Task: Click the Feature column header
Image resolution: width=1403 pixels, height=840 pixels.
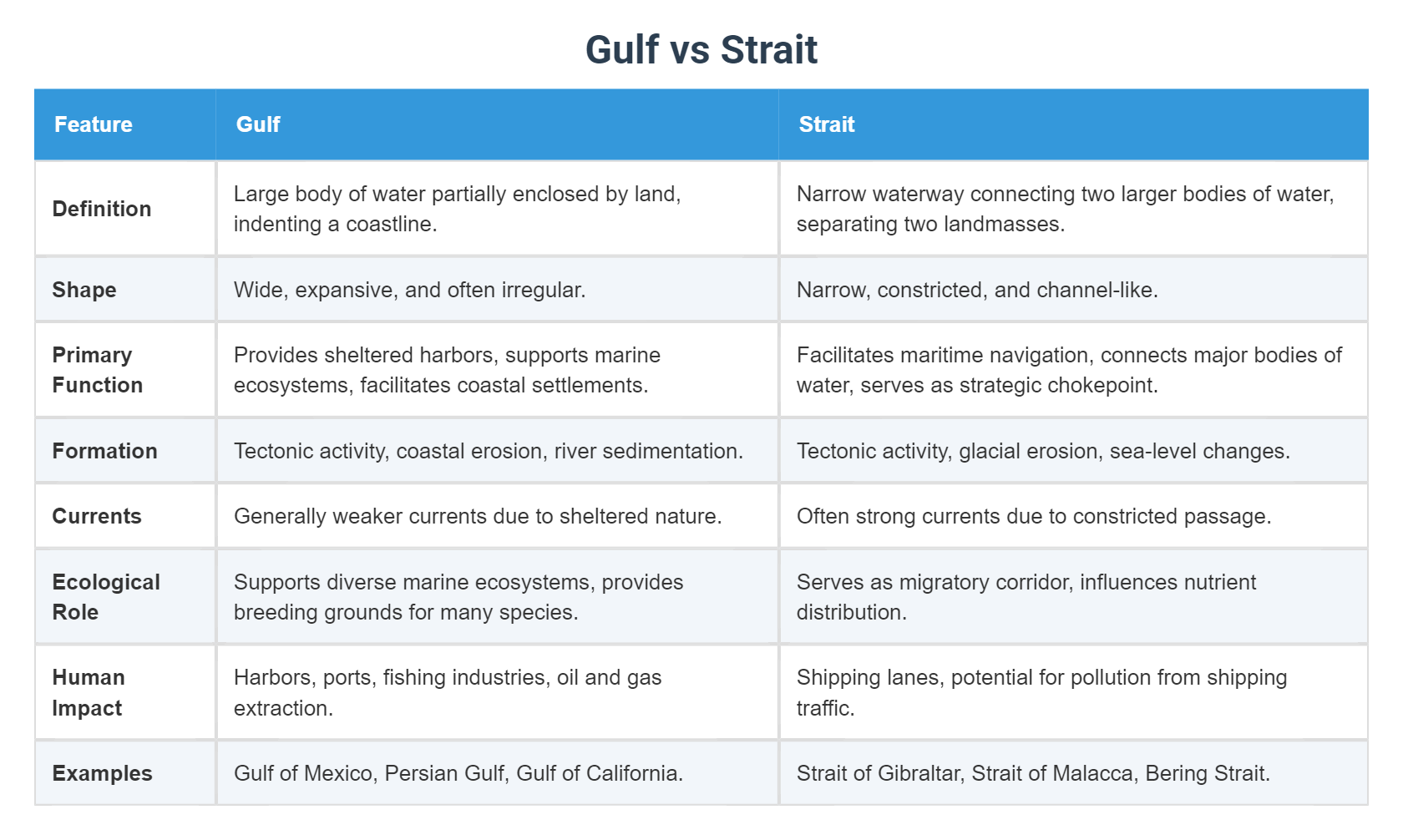Action: pyautogui.click(x=94, y=124)
